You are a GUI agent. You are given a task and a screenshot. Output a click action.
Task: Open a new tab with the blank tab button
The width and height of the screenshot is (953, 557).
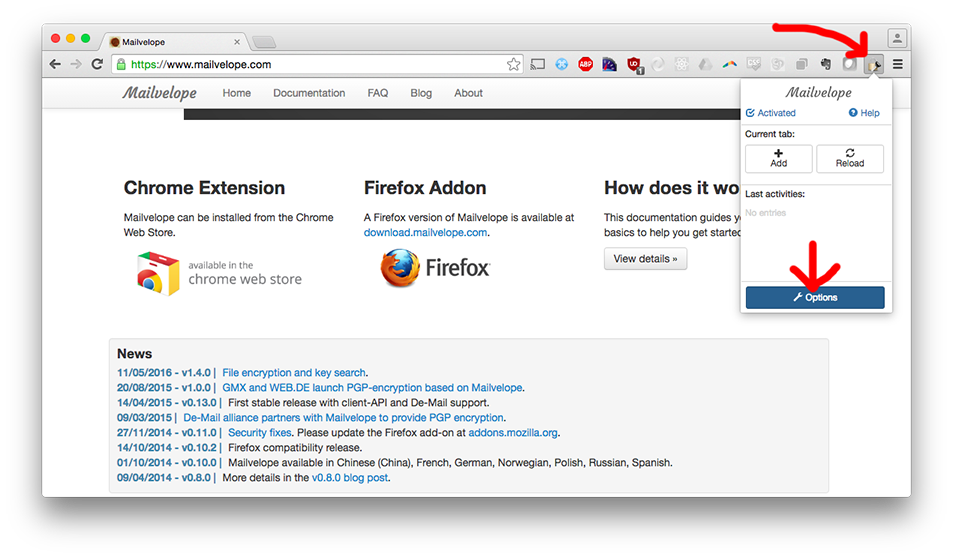[264, 42]
